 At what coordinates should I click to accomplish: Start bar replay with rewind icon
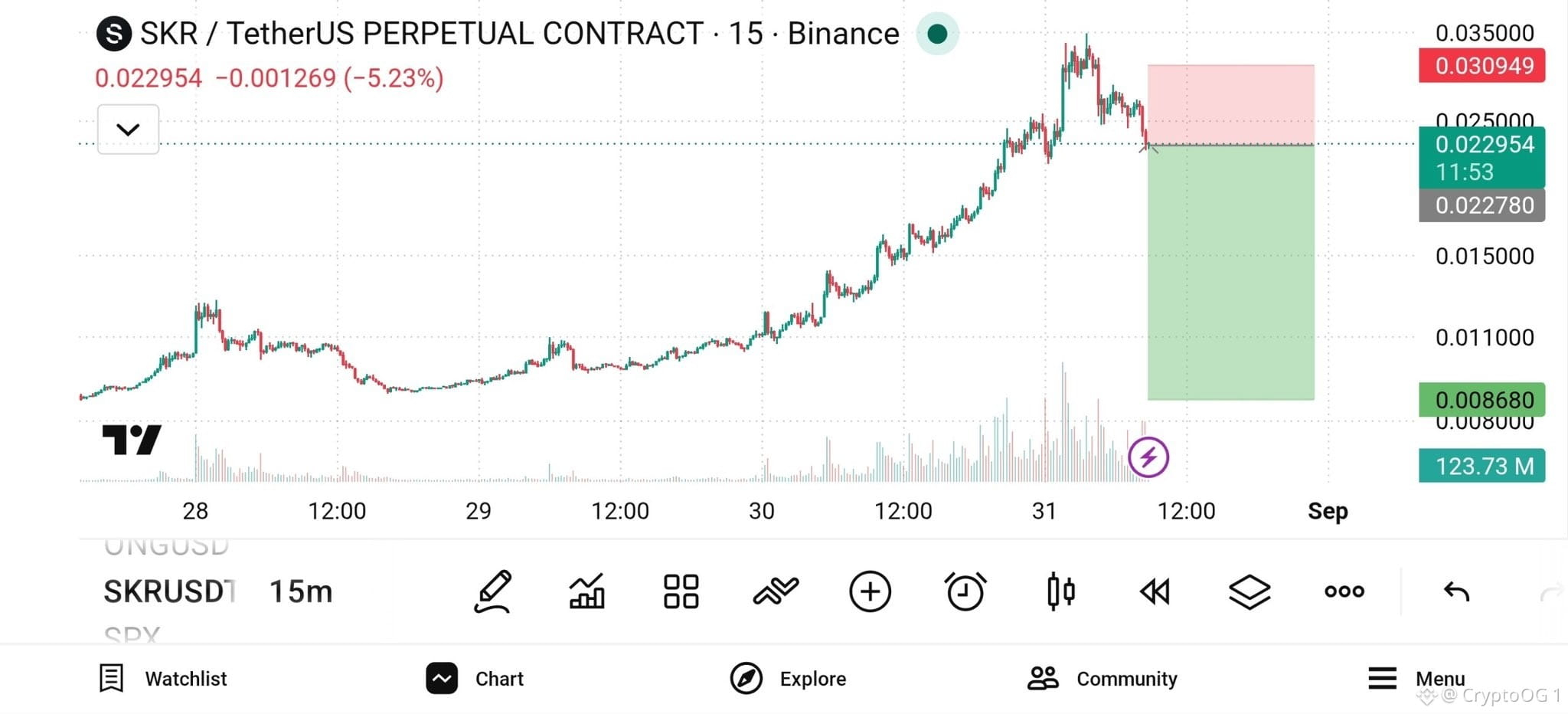1155,591
